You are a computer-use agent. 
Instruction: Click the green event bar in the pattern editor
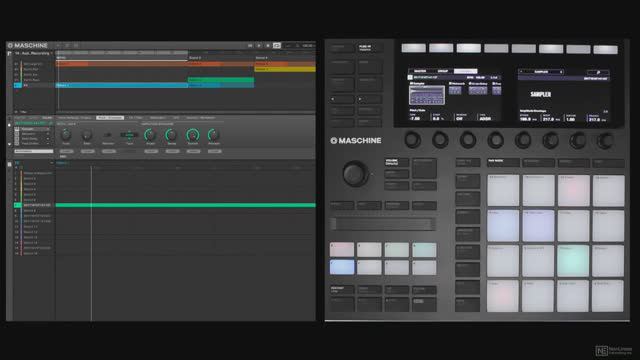186,205
